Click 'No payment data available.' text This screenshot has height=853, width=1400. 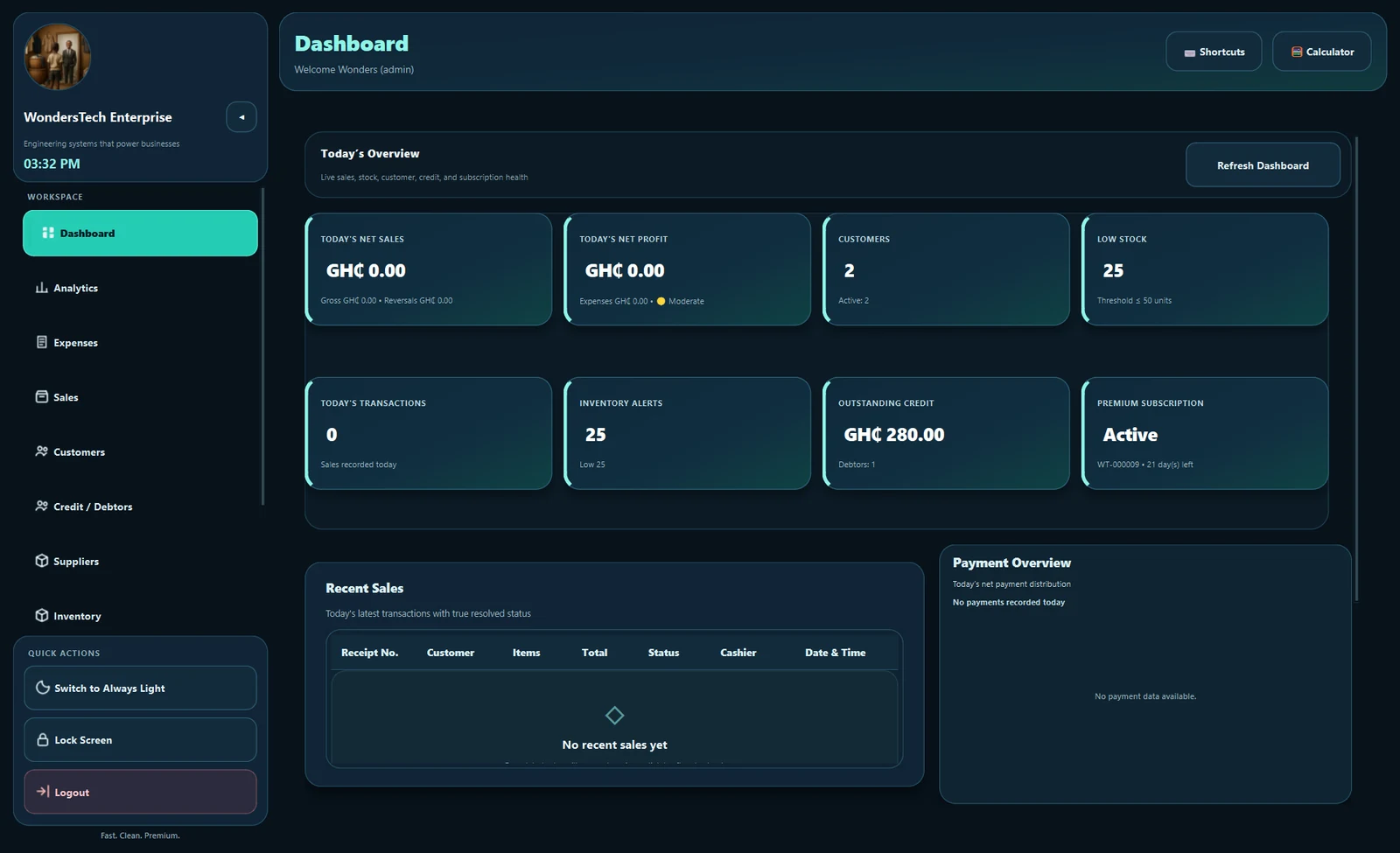[1144, 696]
